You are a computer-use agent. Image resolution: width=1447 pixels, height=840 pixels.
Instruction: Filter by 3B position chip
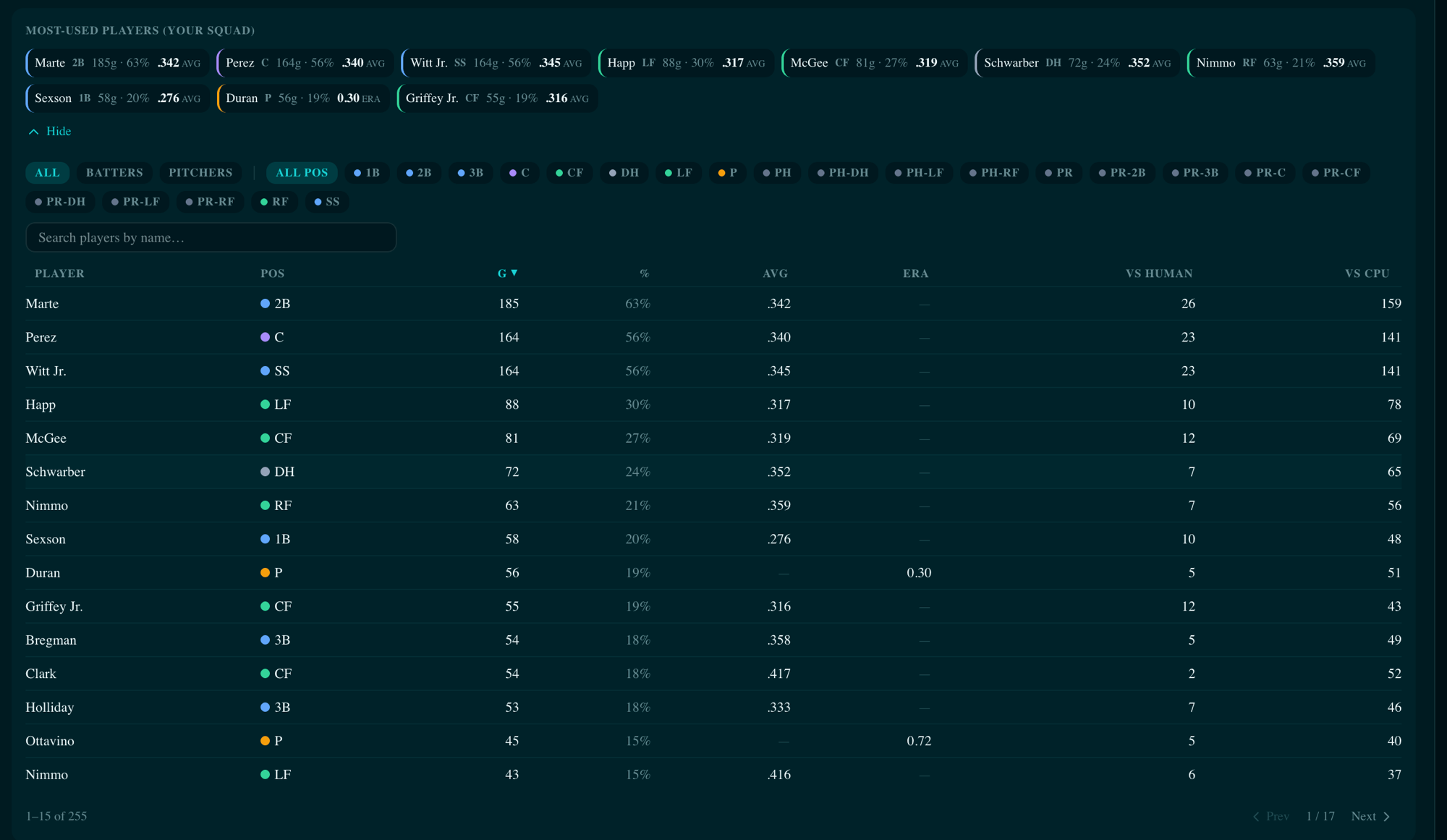pos(470,172)
